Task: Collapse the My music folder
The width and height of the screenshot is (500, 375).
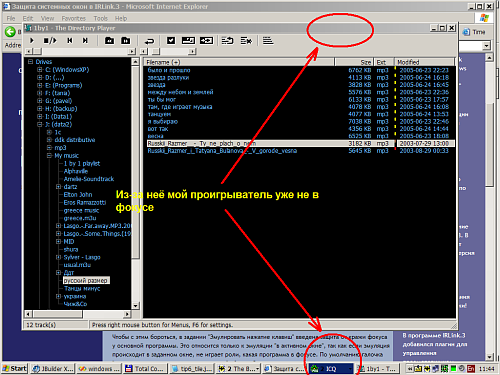Action: 49,155
